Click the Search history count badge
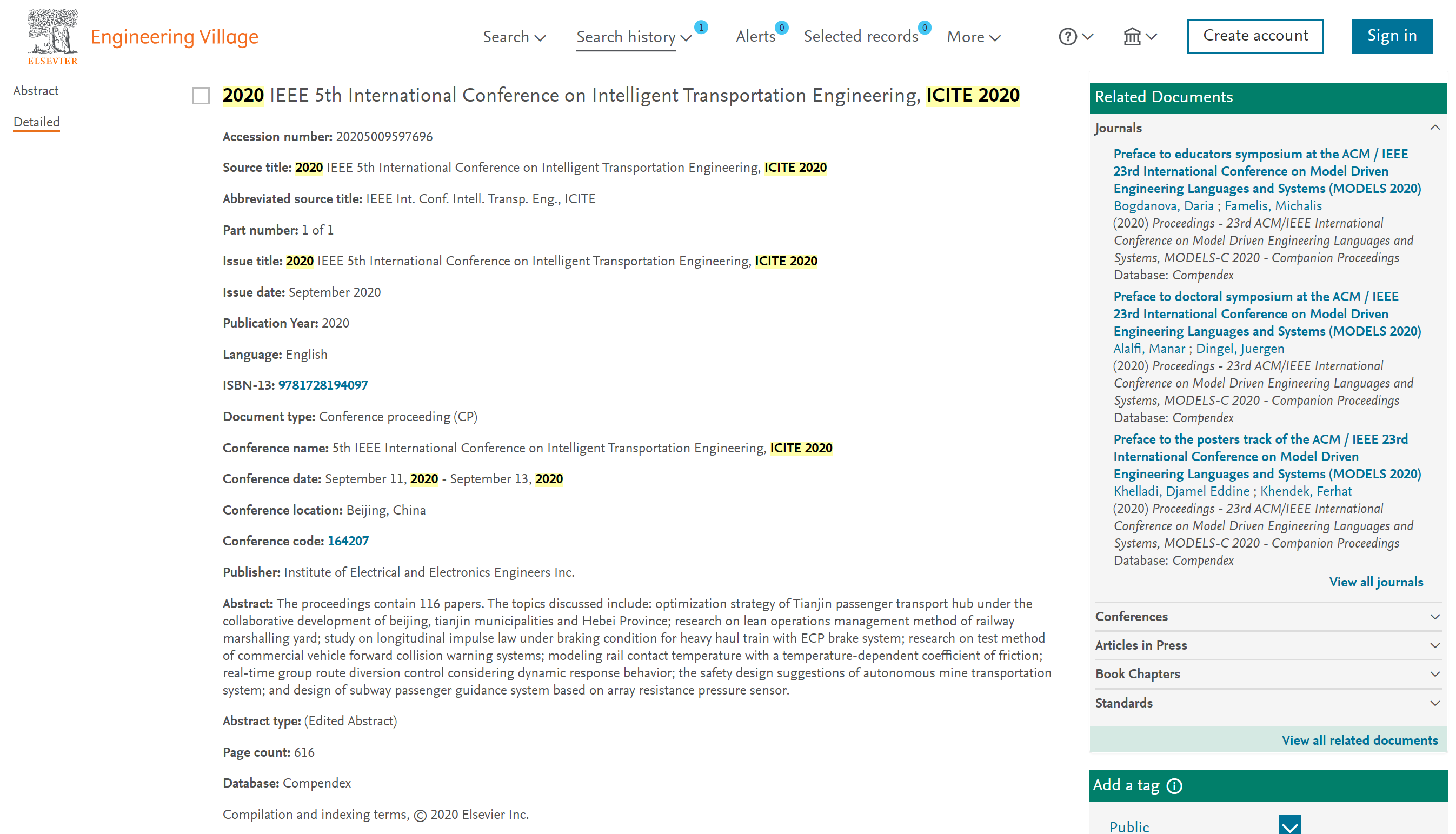The width and height of the screenshot is (1456, 834). (x=701, y=27)
